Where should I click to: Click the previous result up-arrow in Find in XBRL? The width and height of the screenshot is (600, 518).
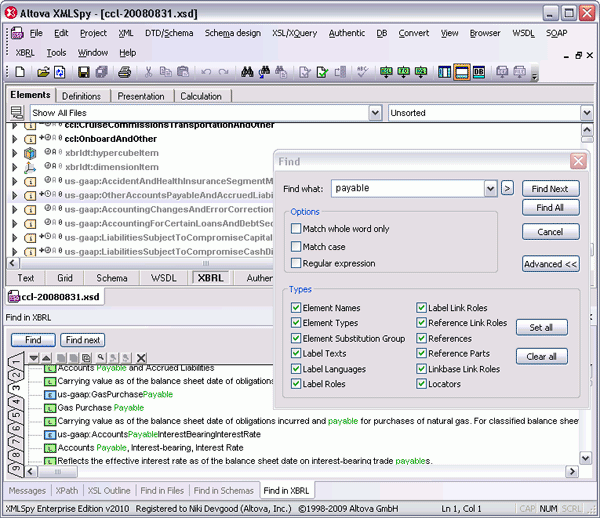[x=46, y=358]
